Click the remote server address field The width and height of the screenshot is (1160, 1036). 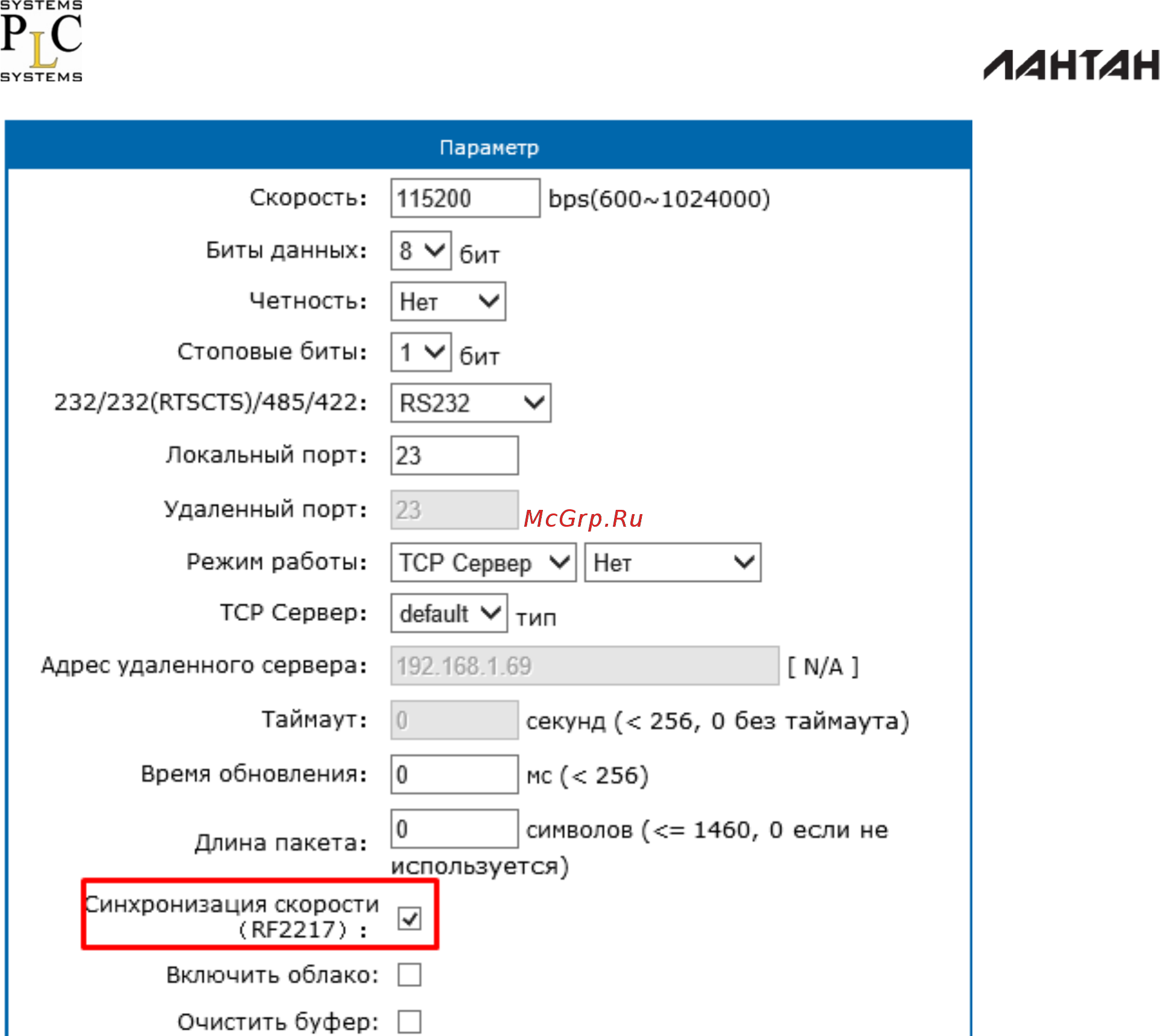point(585,666)
